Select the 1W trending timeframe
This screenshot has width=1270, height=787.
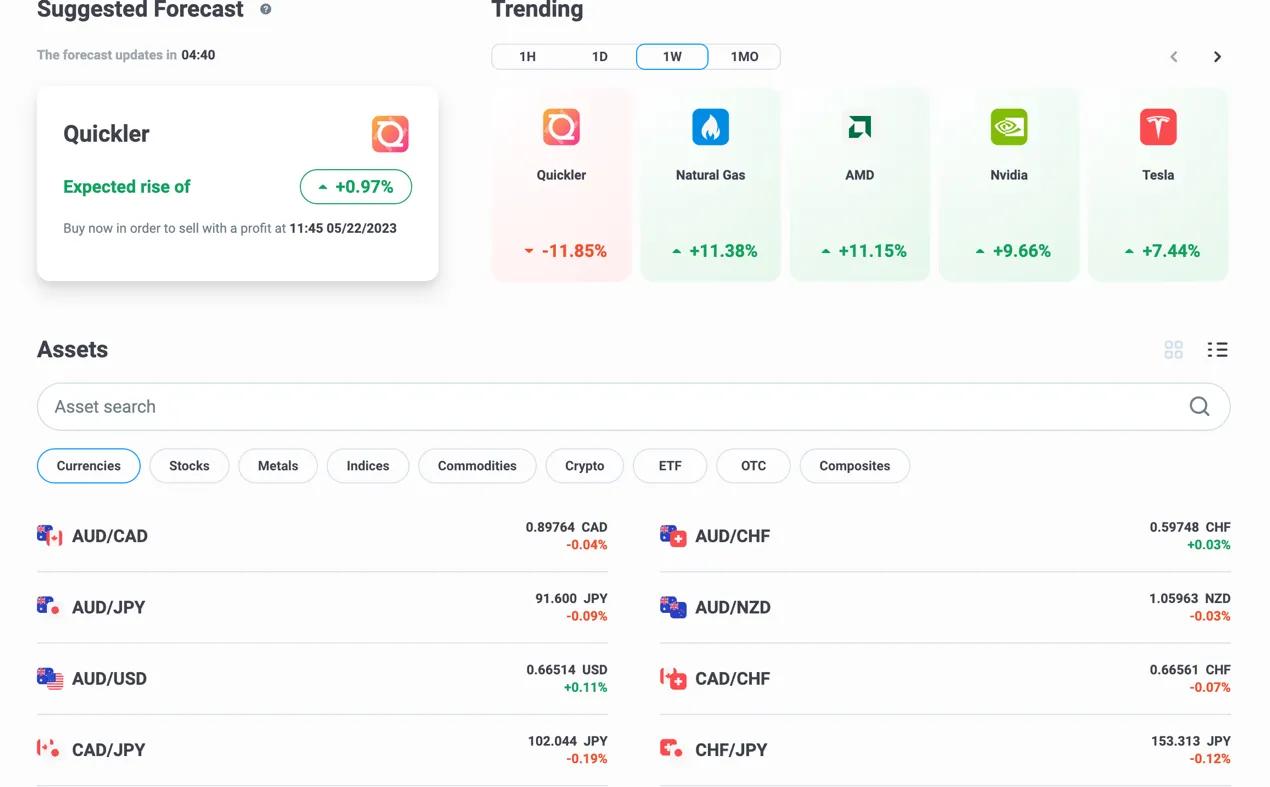672,57
